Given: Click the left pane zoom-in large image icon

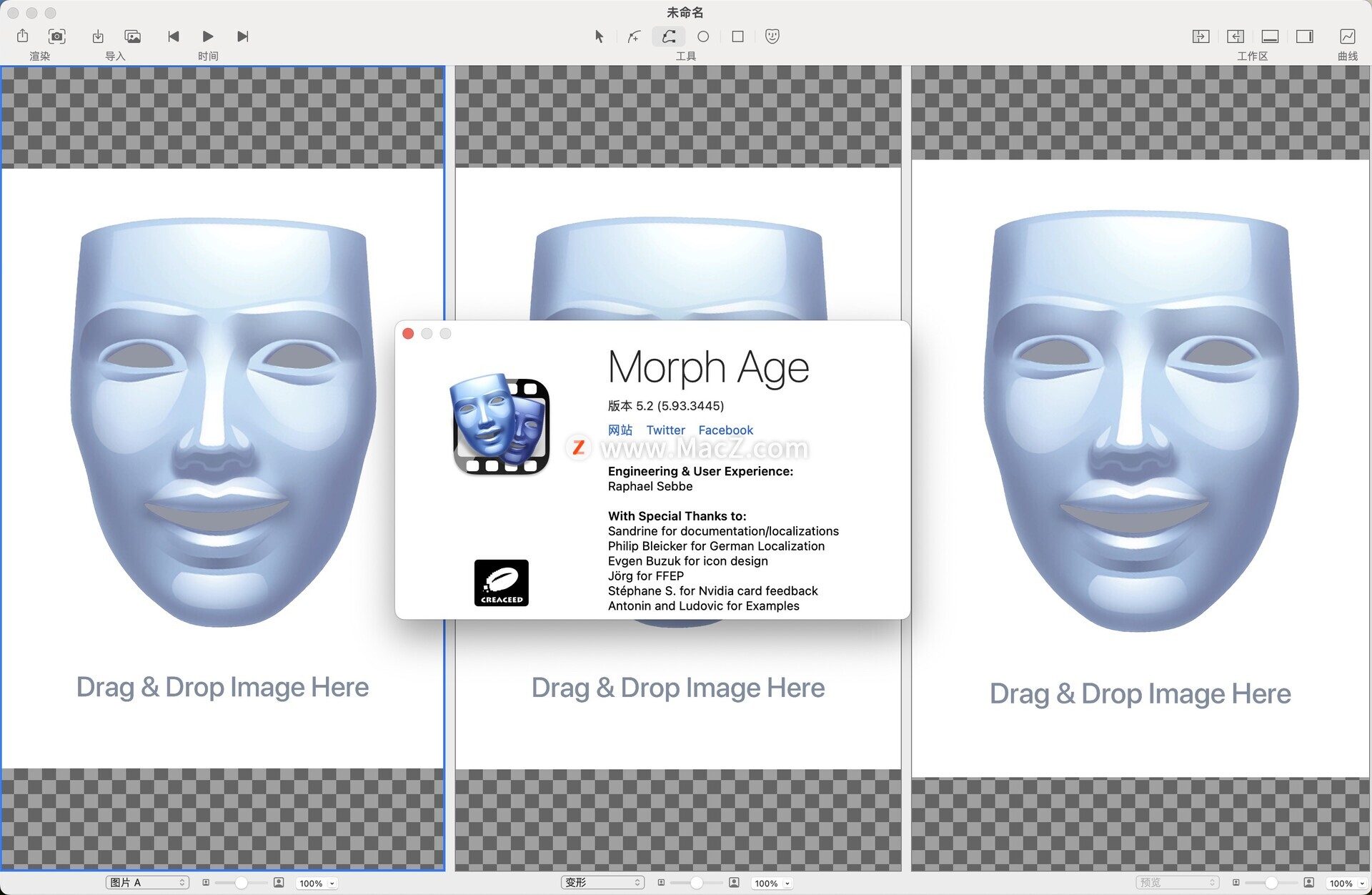Looking at the screenshot, I should (x=279, y=883).
